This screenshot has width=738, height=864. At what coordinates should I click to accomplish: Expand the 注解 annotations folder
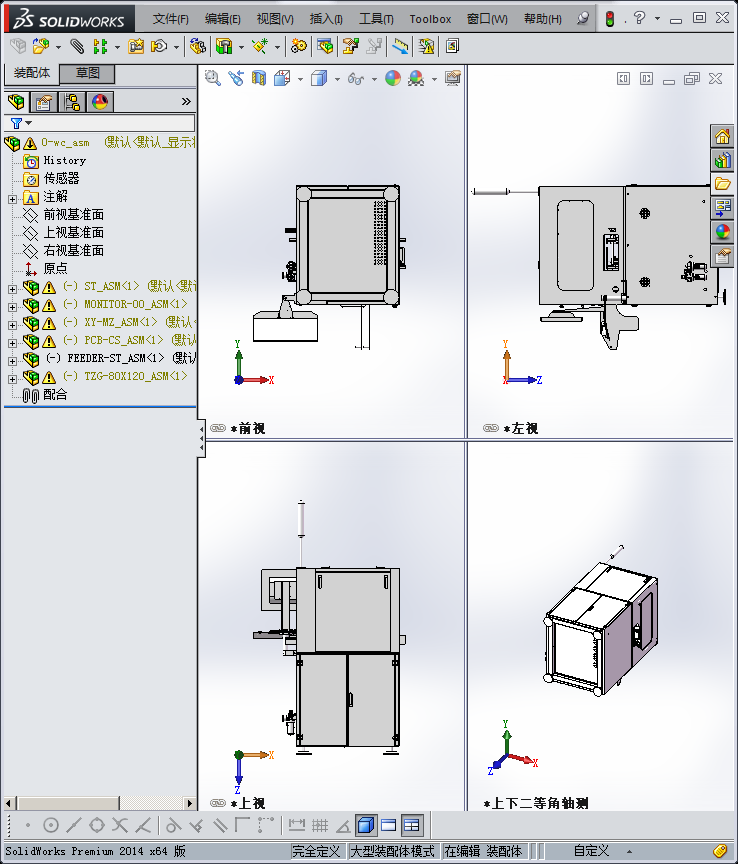[12, 199]
